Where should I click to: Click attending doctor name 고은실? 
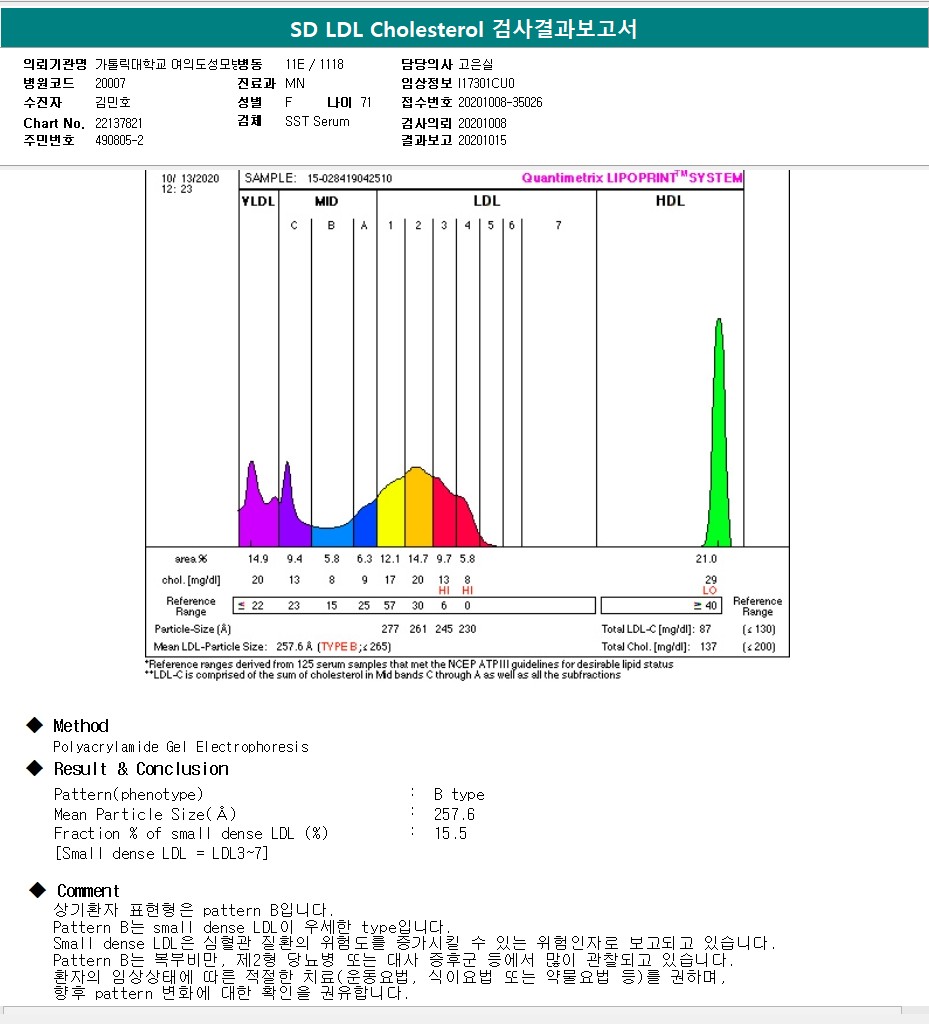coord(475,64)
